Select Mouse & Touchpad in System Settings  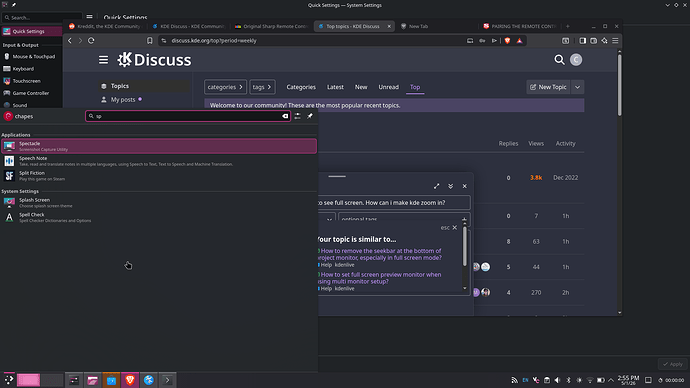(x=31, y=57)
